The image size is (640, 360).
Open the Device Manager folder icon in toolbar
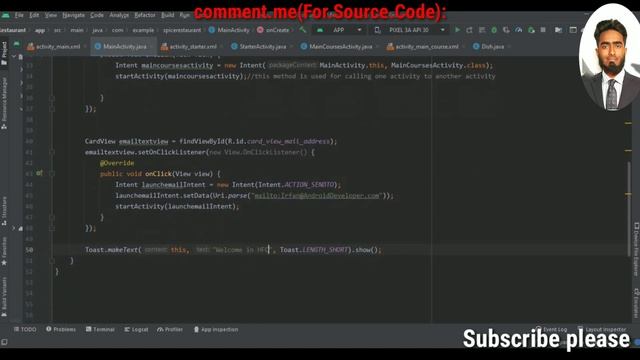pyautogui.click(x=558, y=30)
